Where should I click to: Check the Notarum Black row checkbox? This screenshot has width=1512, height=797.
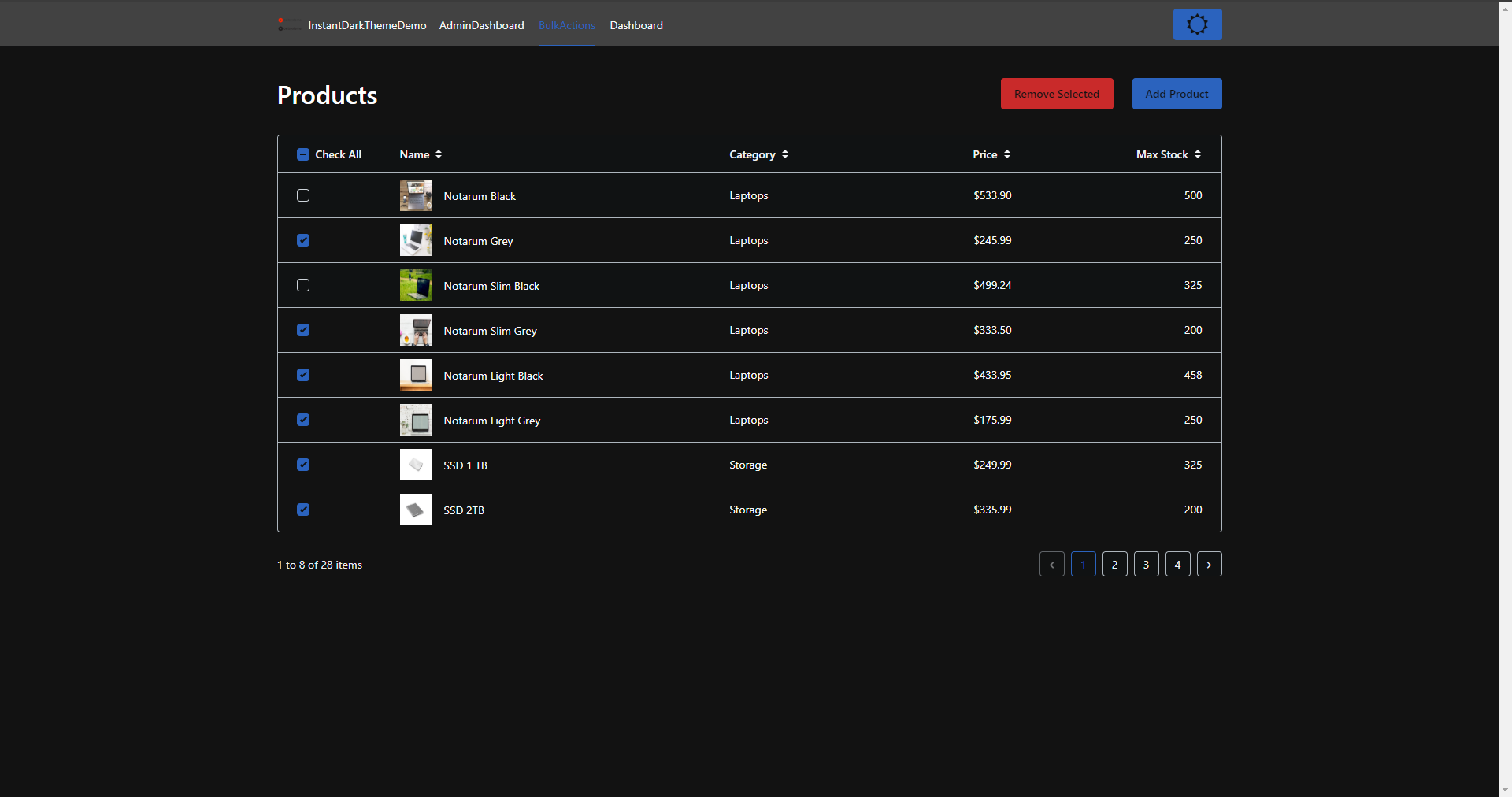[303, 195]
